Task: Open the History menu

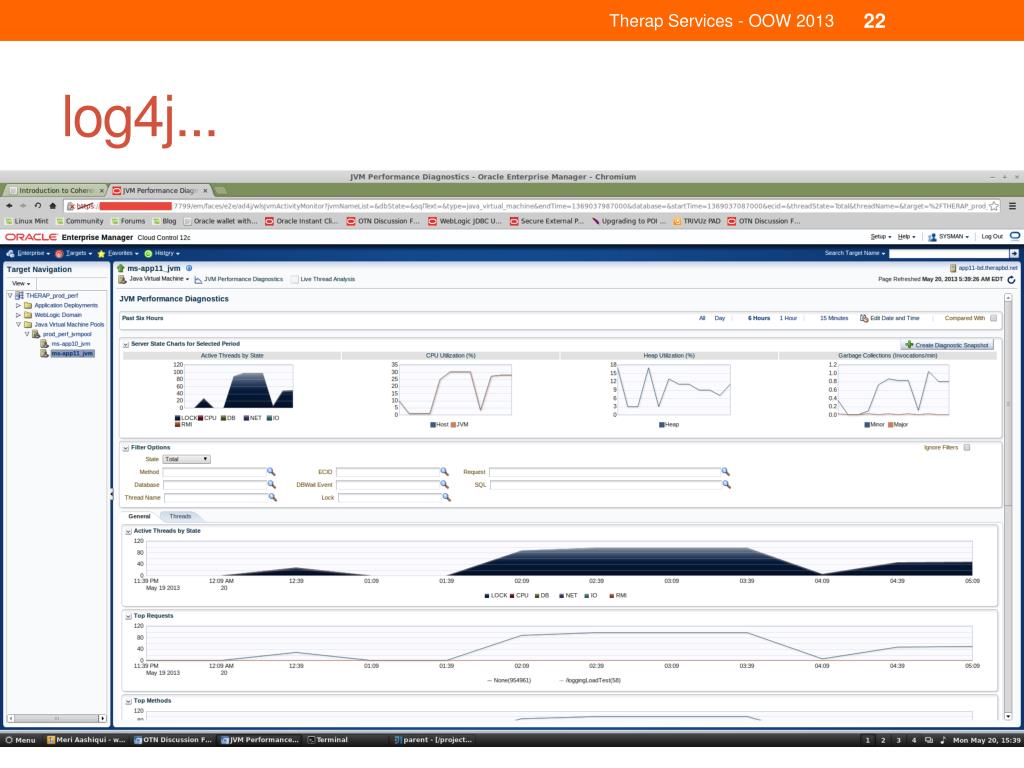Action: coord(162,253)
